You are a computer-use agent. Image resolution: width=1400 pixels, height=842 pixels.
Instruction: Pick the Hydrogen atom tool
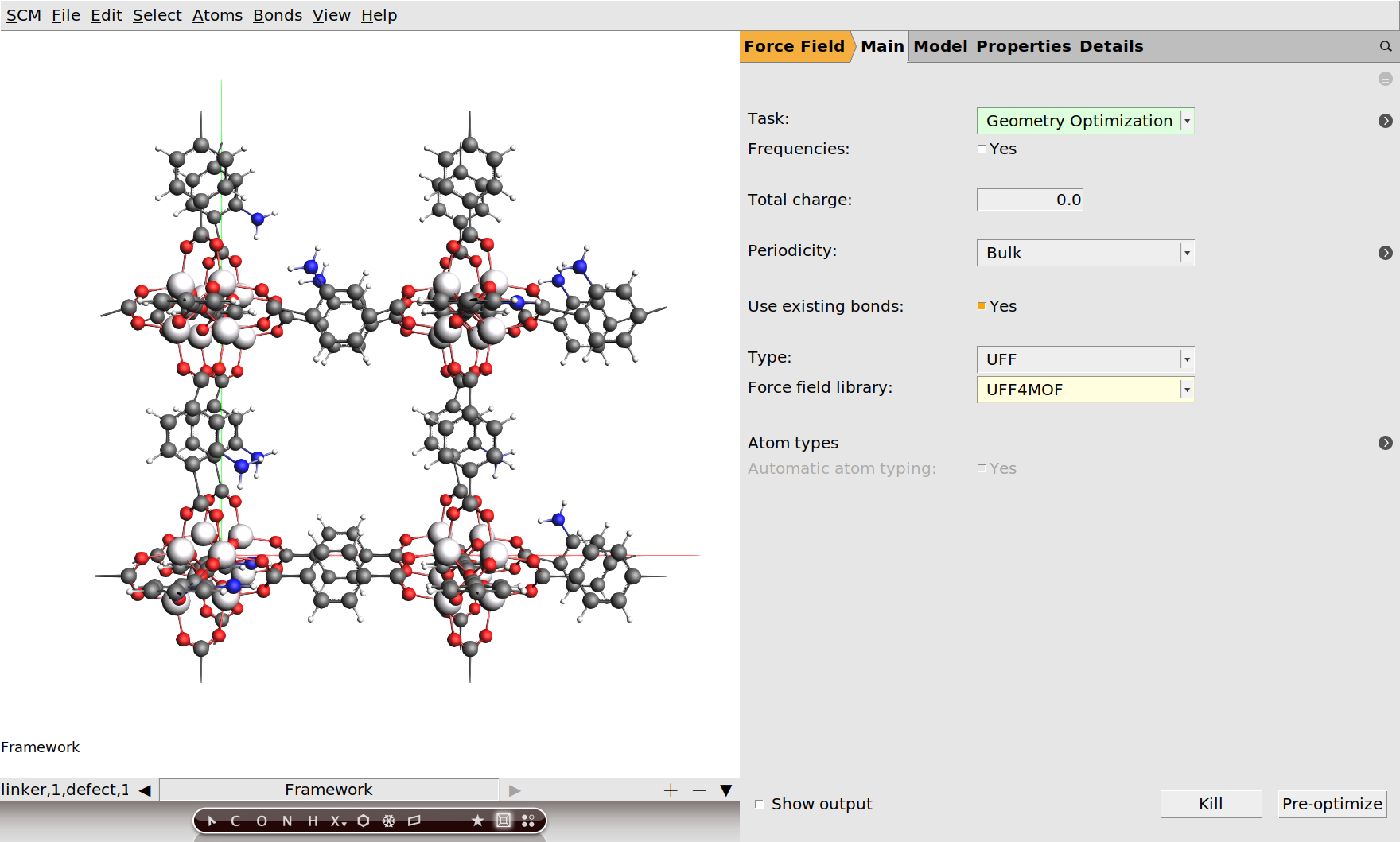[312, 821]
